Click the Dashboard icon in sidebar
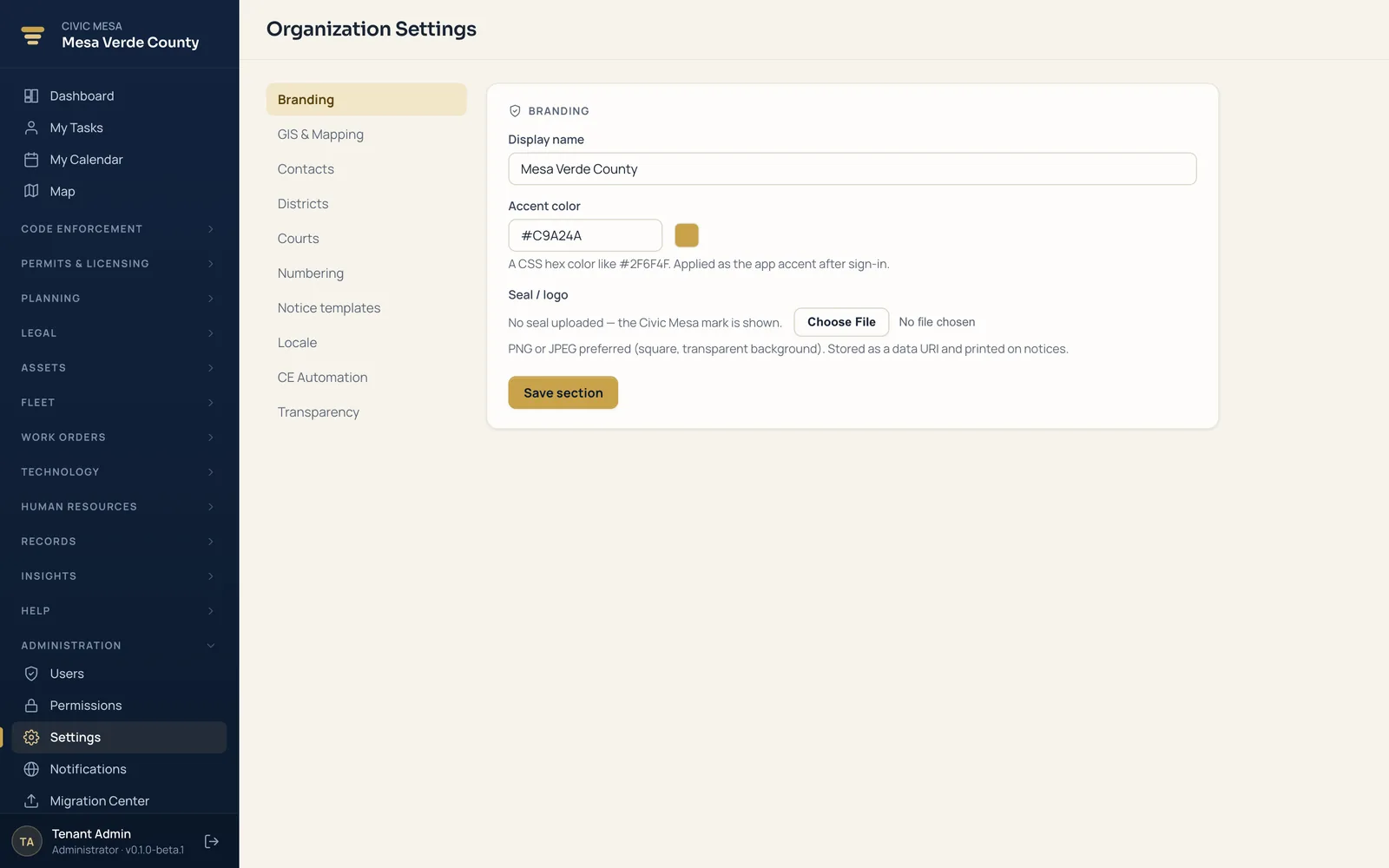Viewport: 1389px width, 868px height. (31, 96)
